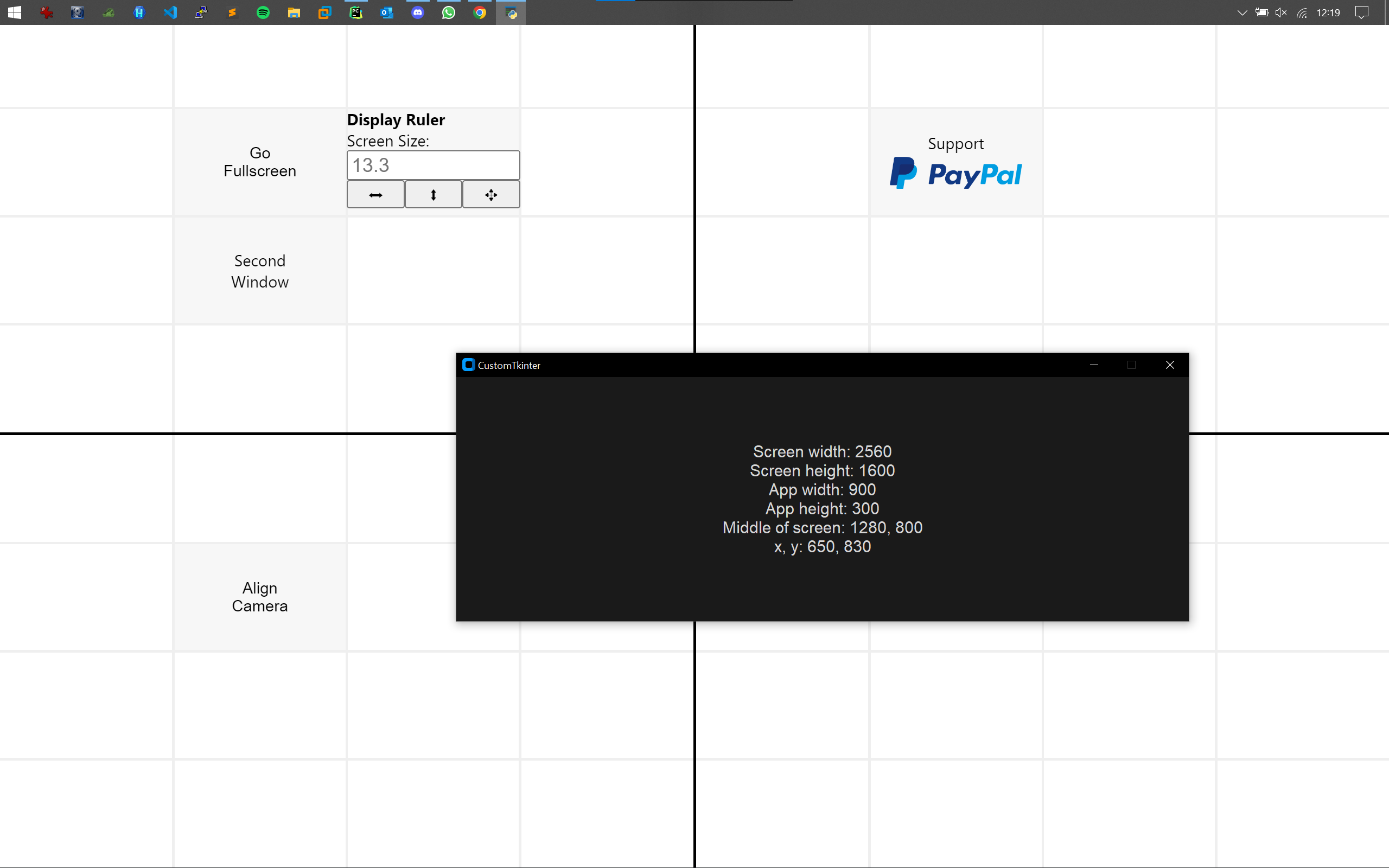This screenshot has height=868, width=1389.
Task: Open Visual Studio Code from taskbar
Action: [x=170, y=12]
